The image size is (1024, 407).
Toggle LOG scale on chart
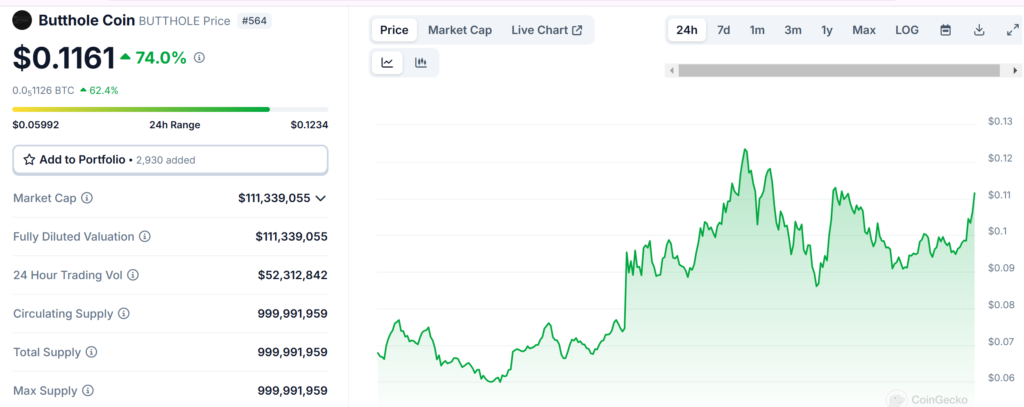click(907, 30)
